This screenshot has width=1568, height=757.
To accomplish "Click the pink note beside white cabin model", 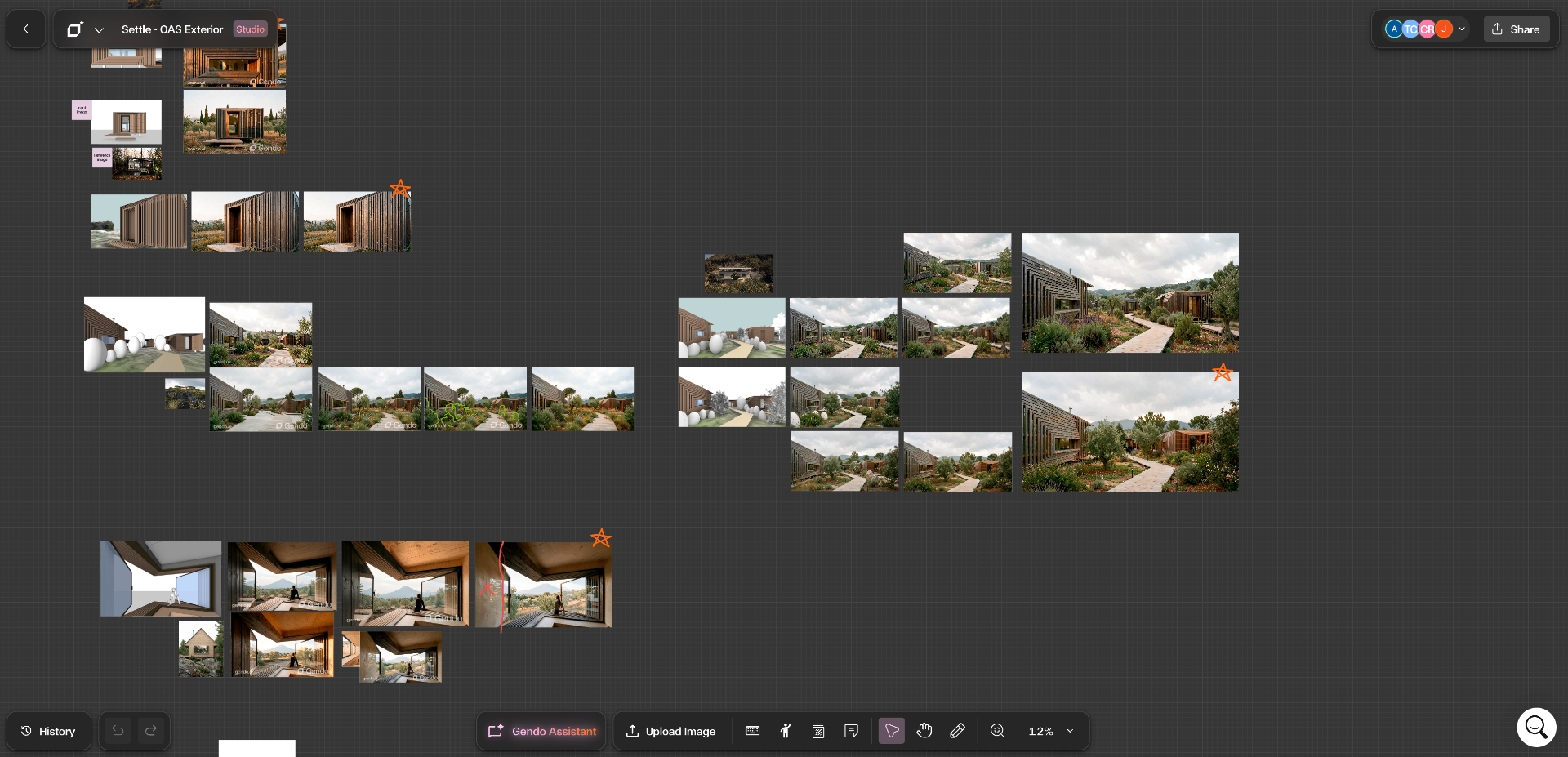I will tap(82, 109).
